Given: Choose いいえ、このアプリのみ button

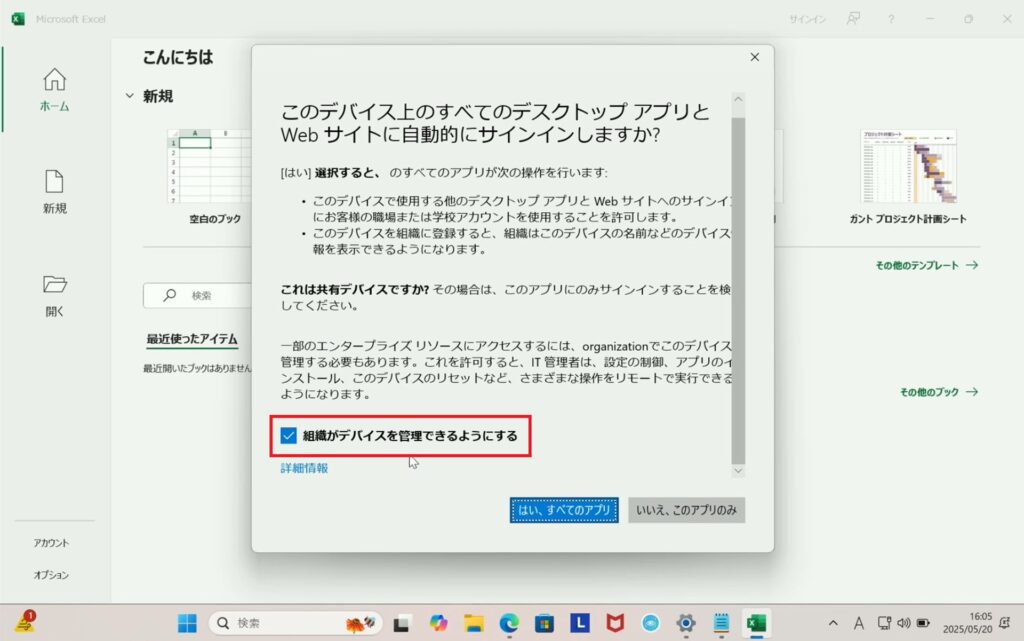Looking at the screenshot, I should 686,510.
